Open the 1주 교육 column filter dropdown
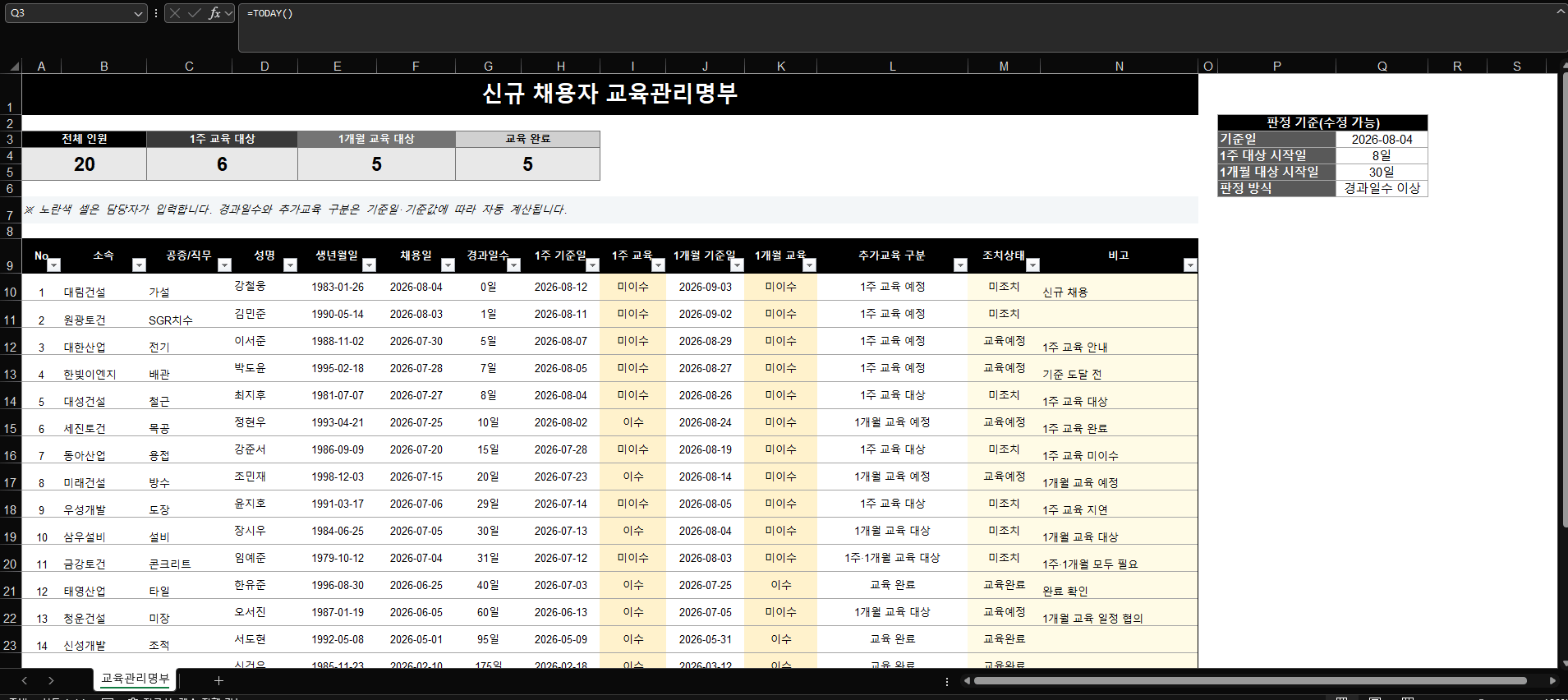The image size is (1568, 700). [x=658, y=265]
